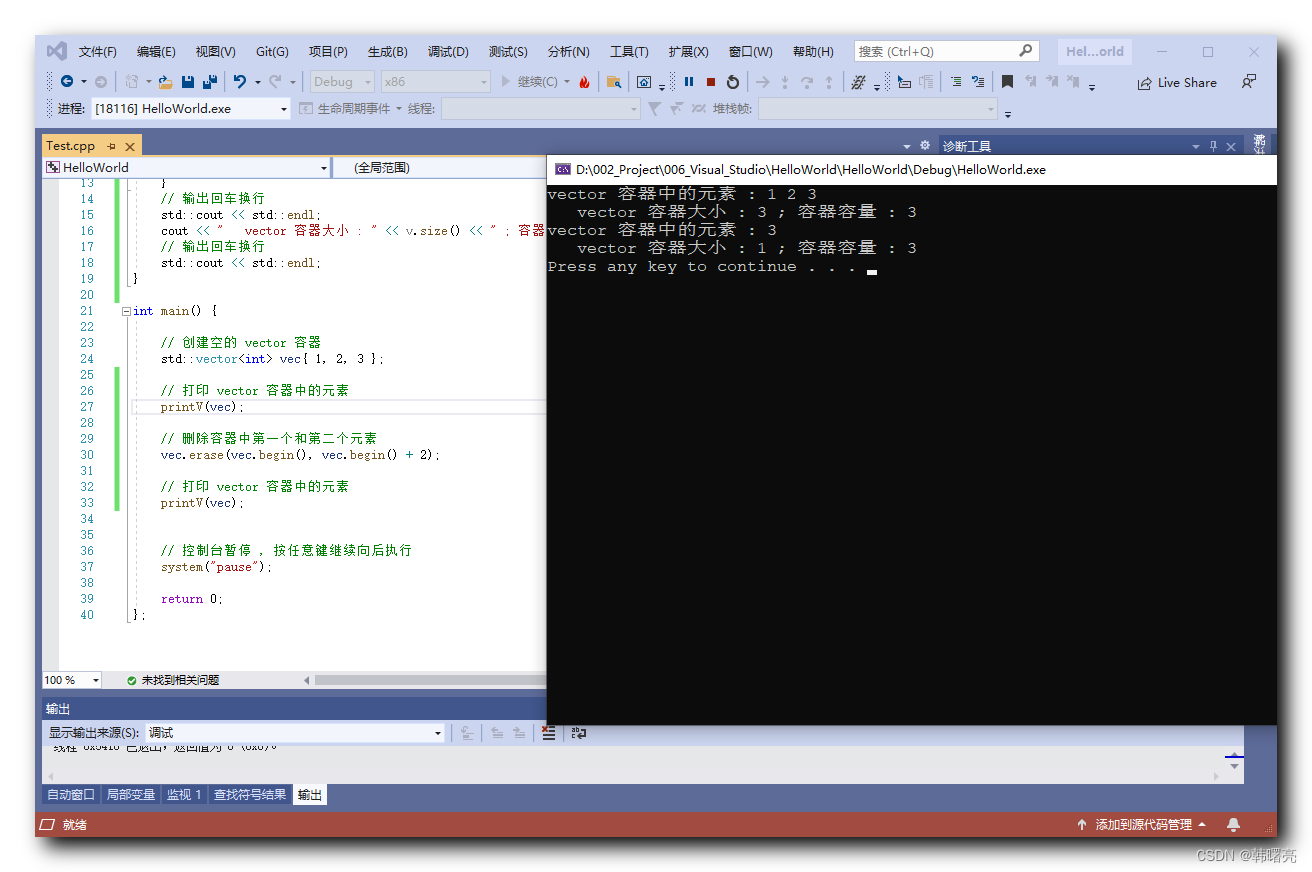Restart the debugging session icon
This screenshot has height=872, width=1312.
point(733,82)
